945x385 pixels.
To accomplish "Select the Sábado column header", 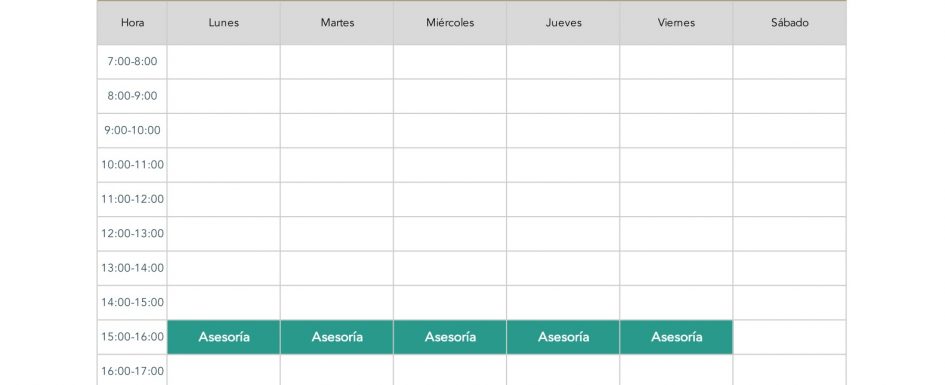I will [x=790, y=23].
